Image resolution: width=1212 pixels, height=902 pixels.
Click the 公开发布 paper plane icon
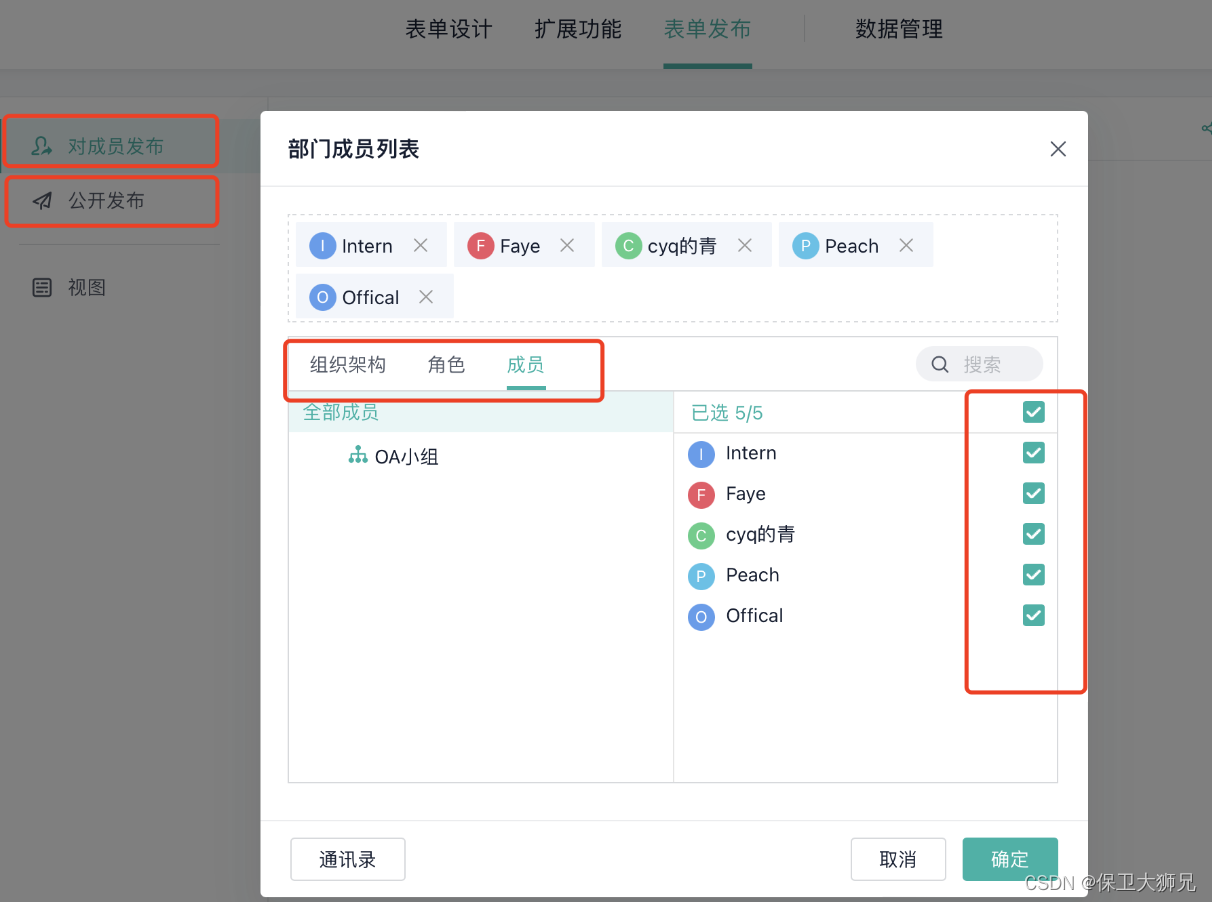coord(41,201)
